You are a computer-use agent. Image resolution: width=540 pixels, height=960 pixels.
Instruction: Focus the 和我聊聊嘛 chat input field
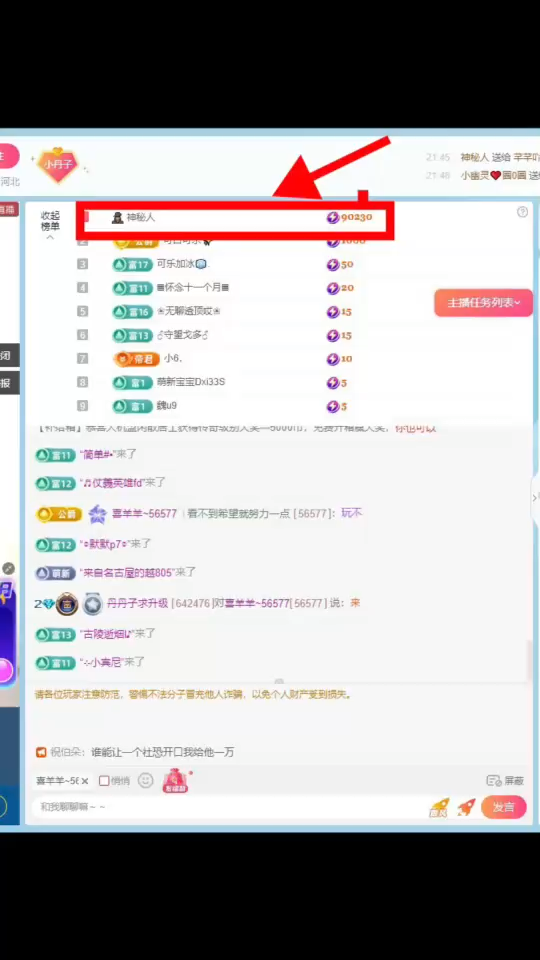click(x=230, y=807)
